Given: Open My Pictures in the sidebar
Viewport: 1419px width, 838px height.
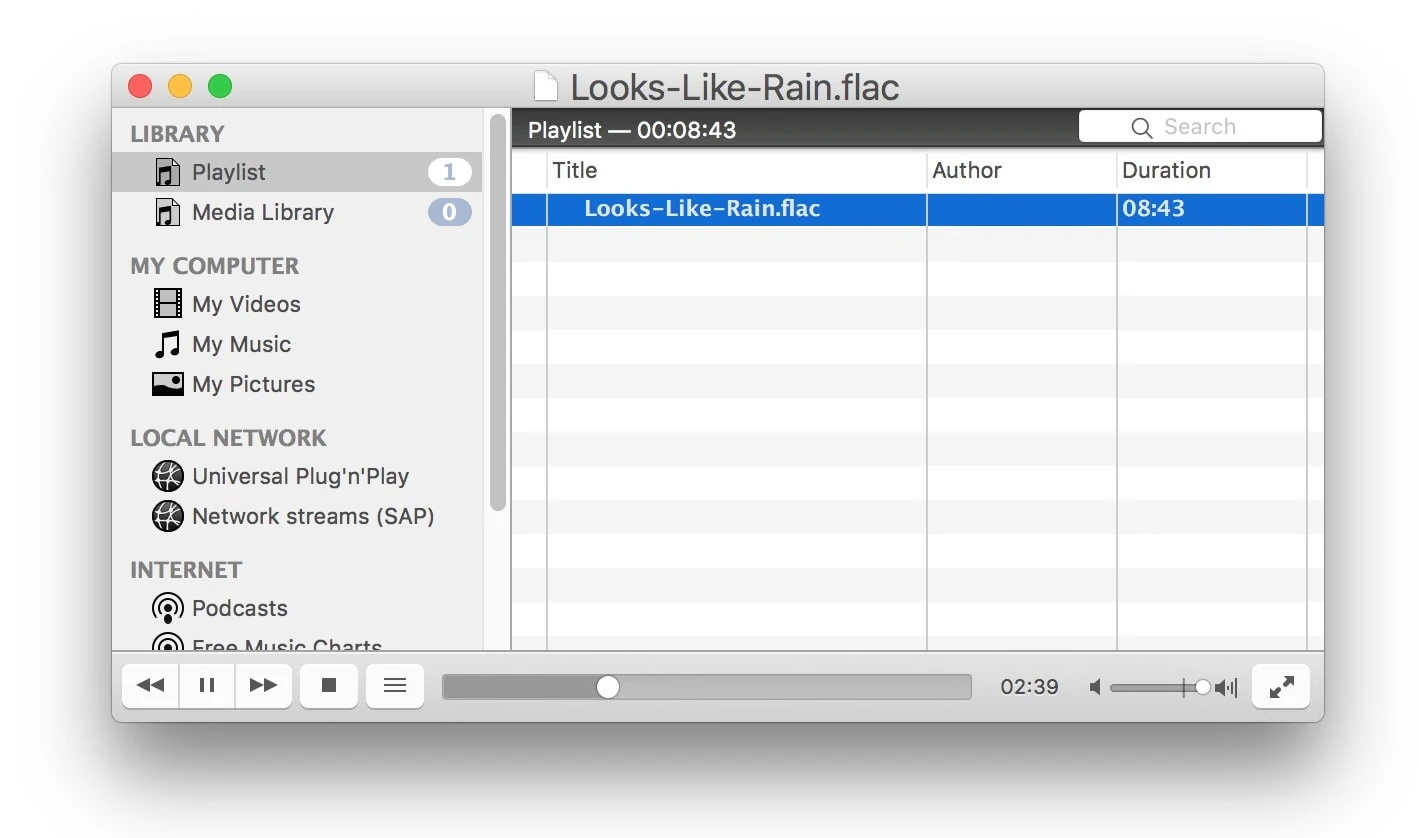Looking at the screenshot, I should 253,384.
